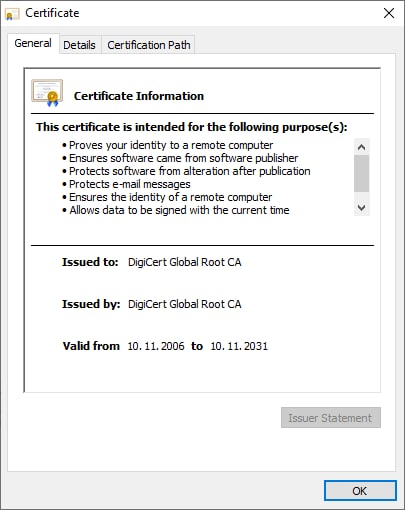Screen dimensions: 405x510
Task: Click the 'Issued by:' label
Action: point(91,304)
